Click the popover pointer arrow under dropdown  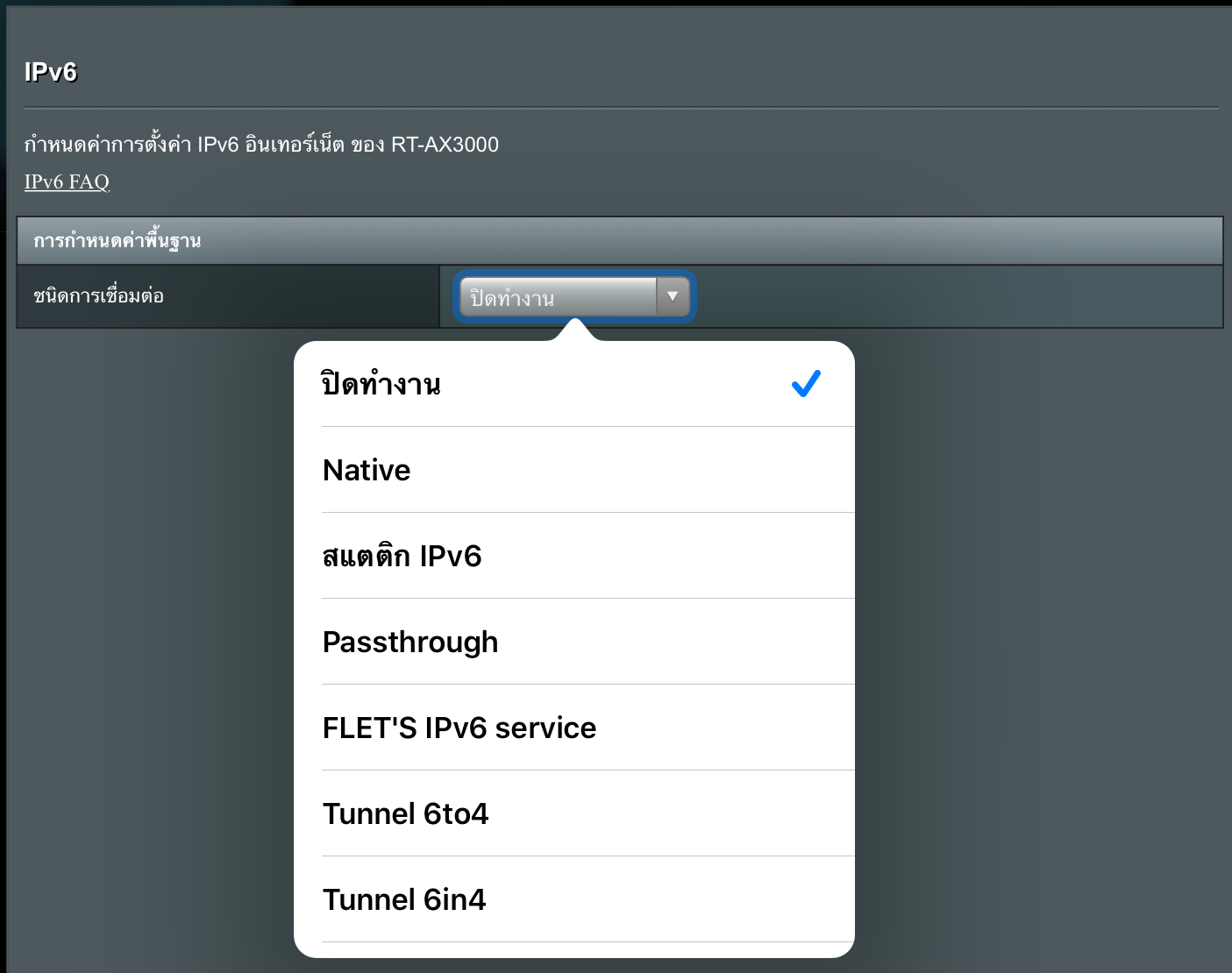[x=574, y=330]
